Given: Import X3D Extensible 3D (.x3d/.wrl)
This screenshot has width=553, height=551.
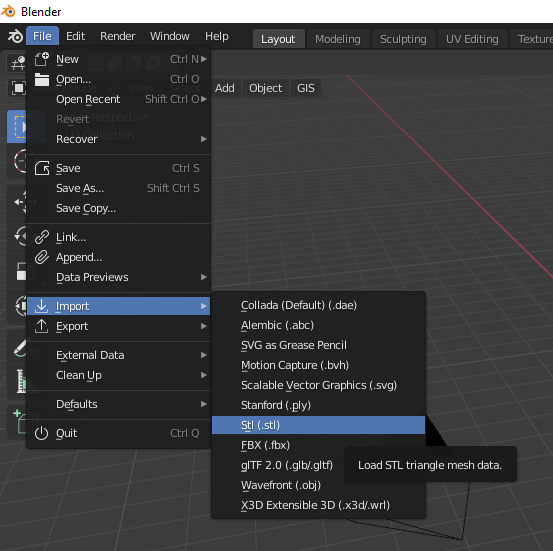Looking at the screenshot, I should click(318, 505).
